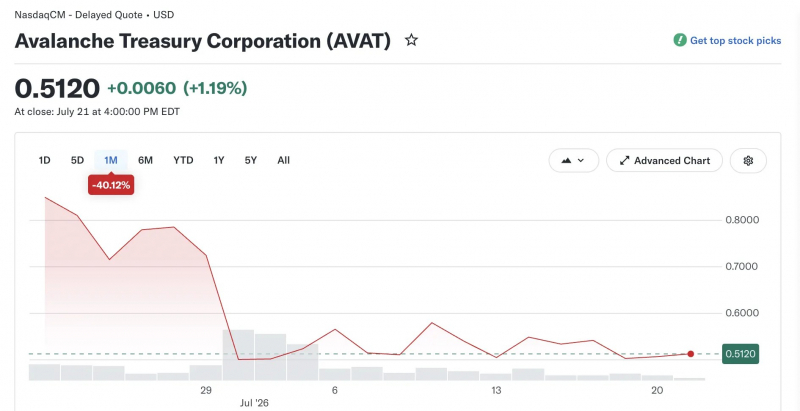
Task: Open the Advanced Chart button
Action: 664,161
